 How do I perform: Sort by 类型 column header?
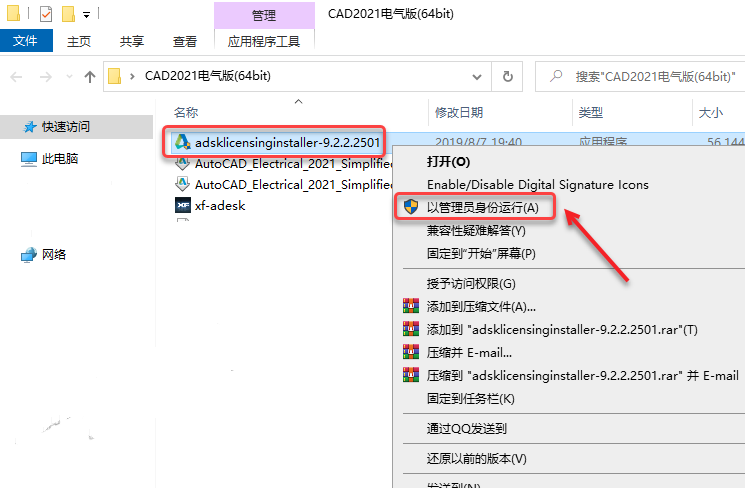click(591, 113)
